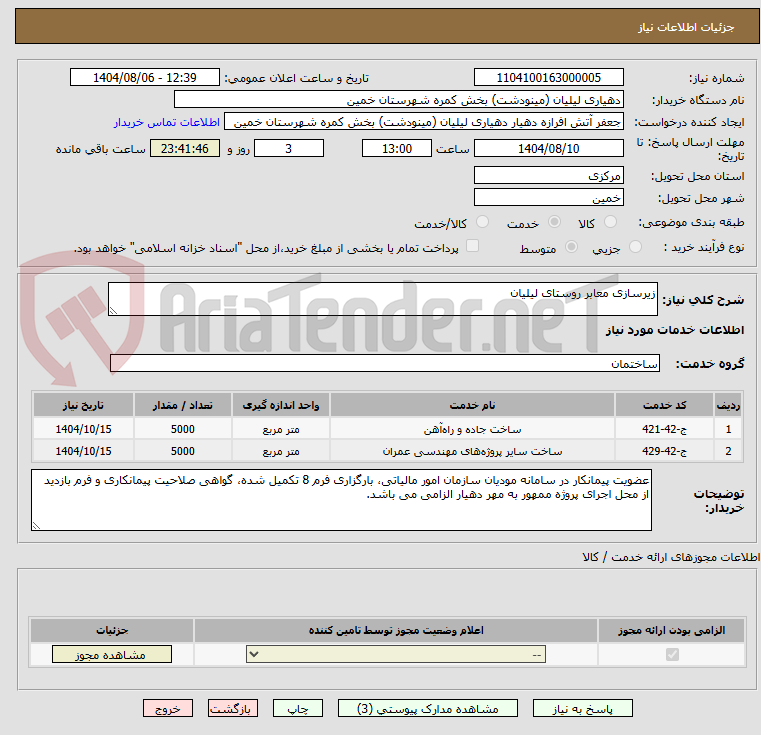Viewport: 761px width, 735px height.
Task: Click the پاسخ به نیاز button
Action: (x=583, y=708)
